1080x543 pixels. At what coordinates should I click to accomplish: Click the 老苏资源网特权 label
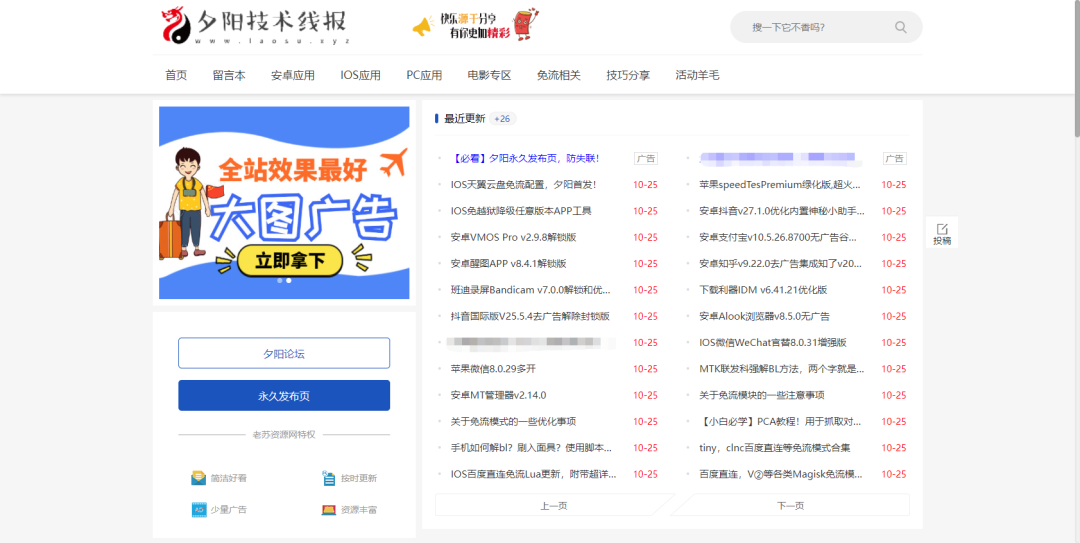(x=284, y=435)
